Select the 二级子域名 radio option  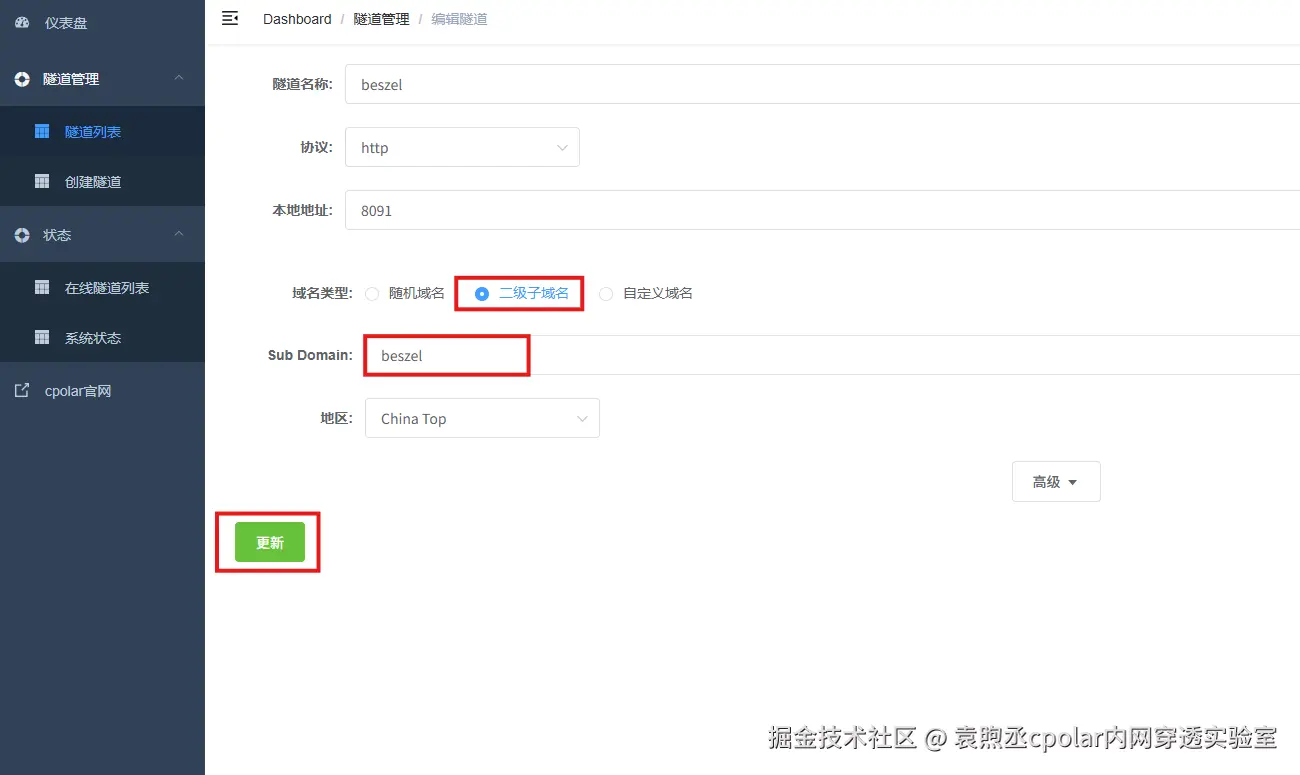point(482,294)
